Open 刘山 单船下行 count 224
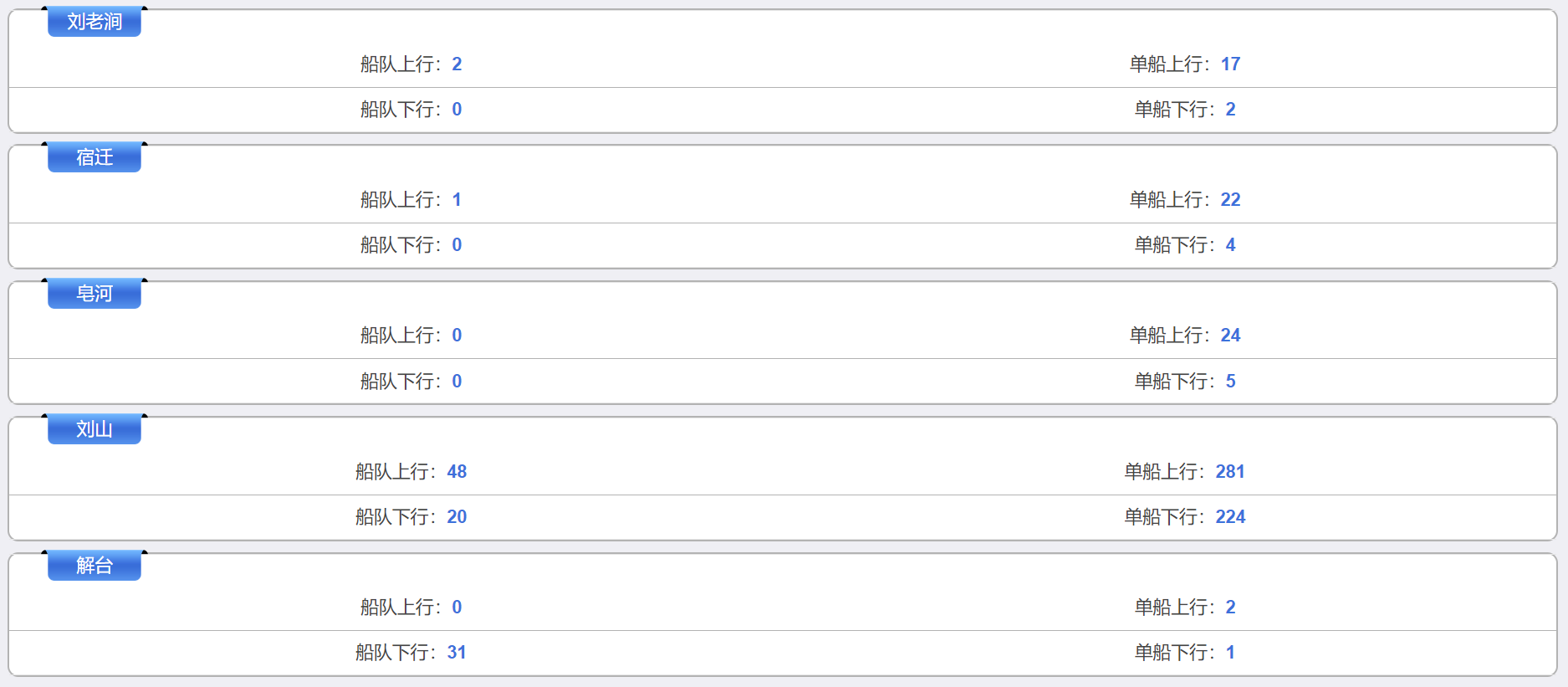Screen dimensions: 1568x687 (x=1230, y=517)
